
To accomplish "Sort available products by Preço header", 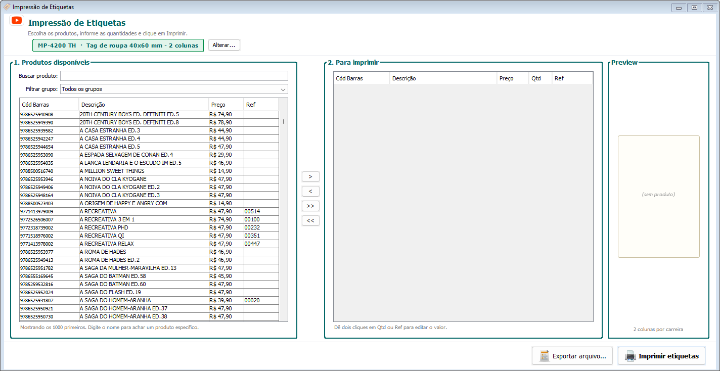I will click(225, 105).
